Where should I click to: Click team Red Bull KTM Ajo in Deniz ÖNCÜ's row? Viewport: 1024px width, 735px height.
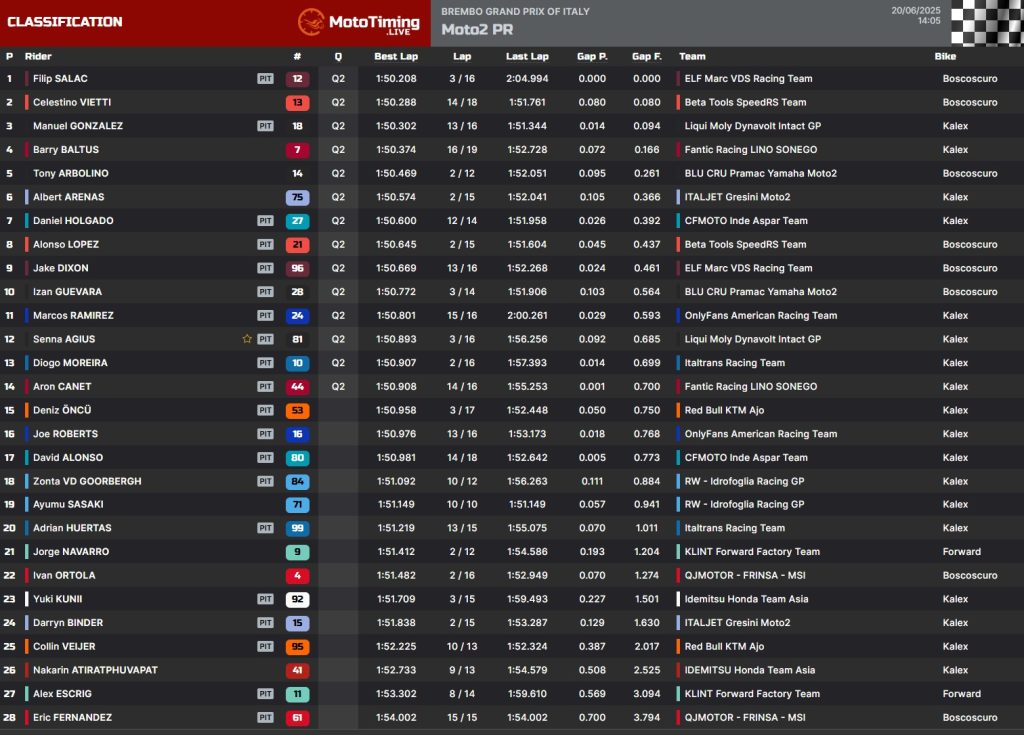724,410
